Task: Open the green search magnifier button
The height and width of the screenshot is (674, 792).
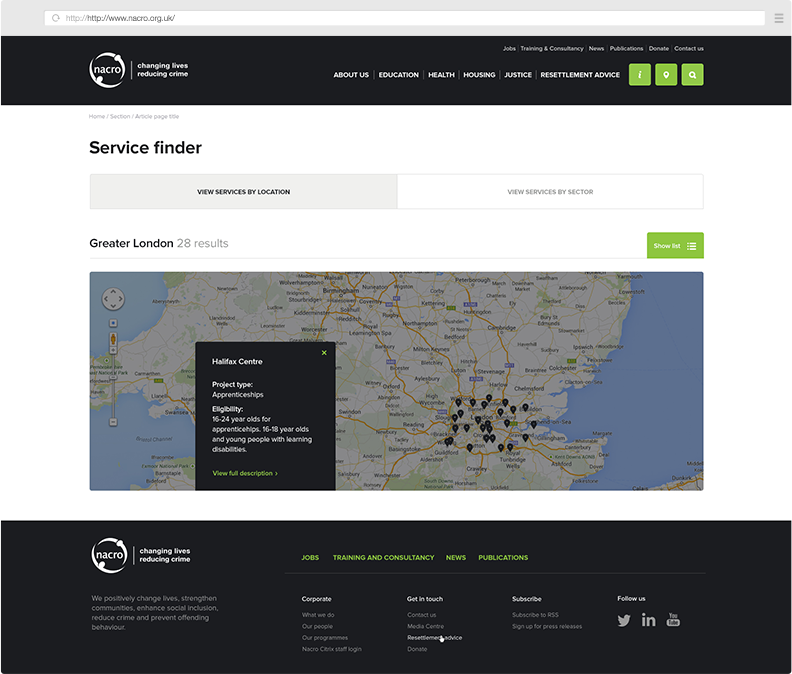Action: coord(692,75)
